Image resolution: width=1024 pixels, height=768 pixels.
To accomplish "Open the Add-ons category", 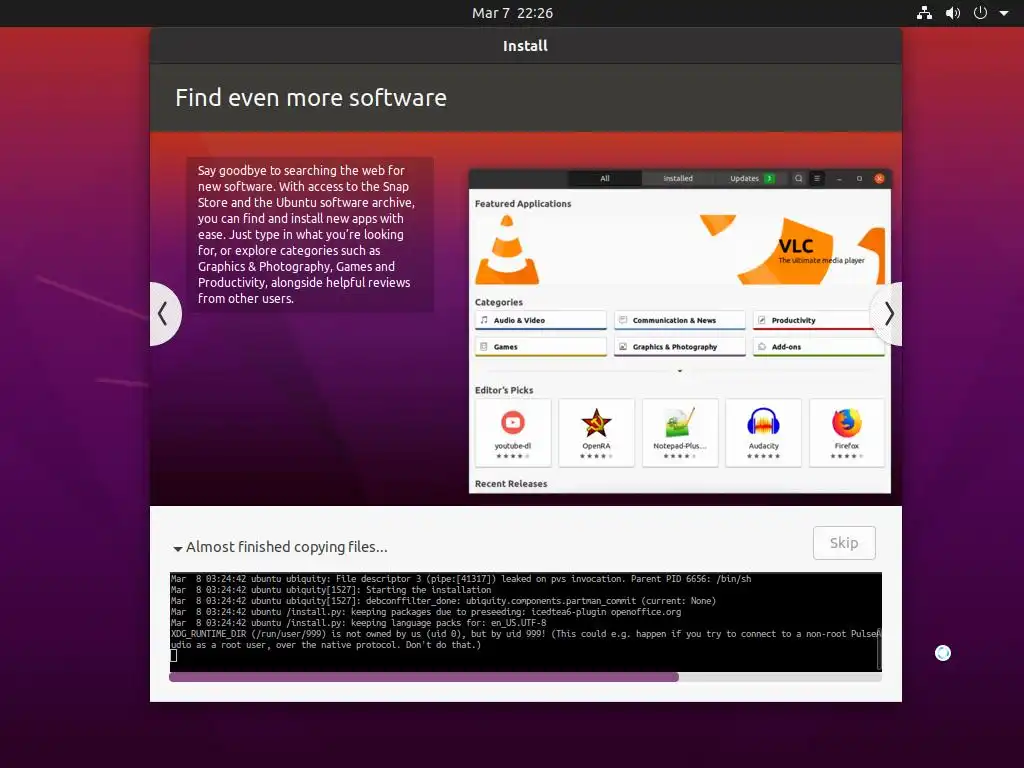I will [x=819, y=347].
